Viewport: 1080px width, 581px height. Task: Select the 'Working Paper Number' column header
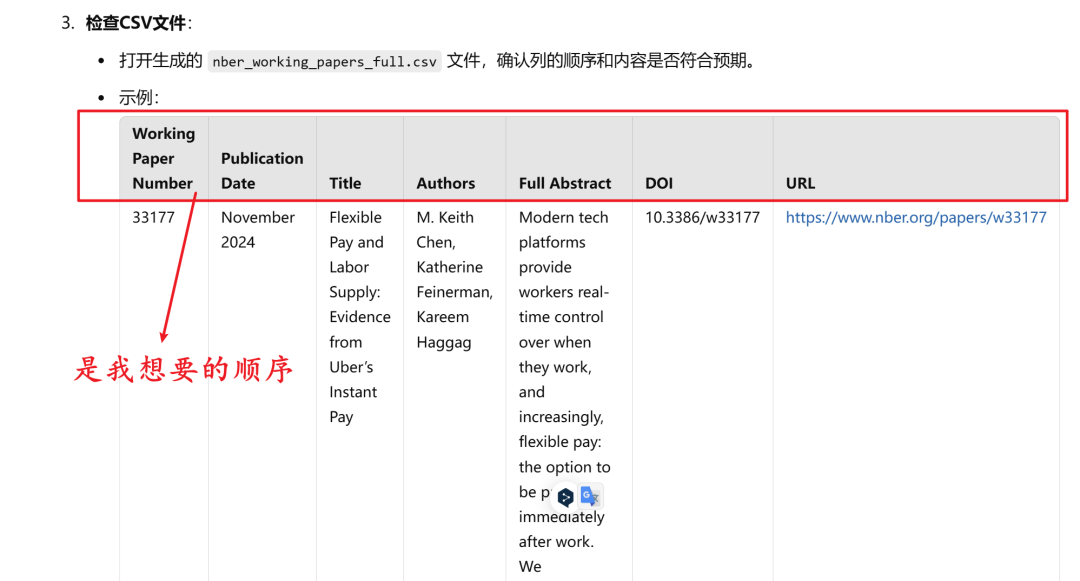point(164,158)
